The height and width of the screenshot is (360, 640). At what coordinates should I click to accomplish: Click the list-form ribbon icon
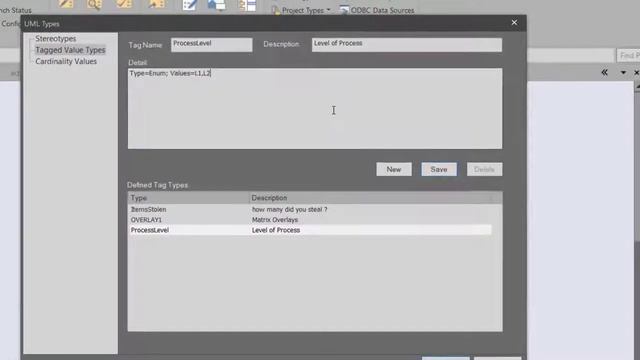pos(247,5)
